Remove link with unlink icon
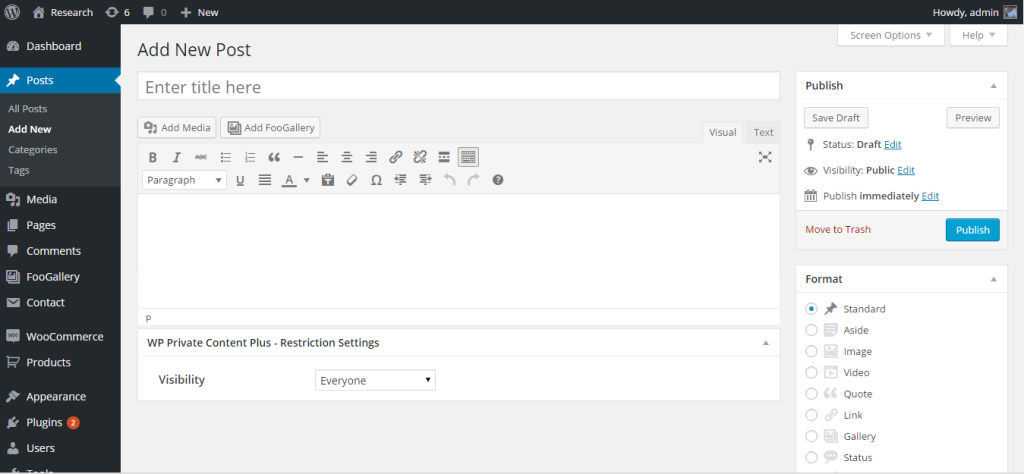This screenshot has width=1024, height=474. (420, 157)
